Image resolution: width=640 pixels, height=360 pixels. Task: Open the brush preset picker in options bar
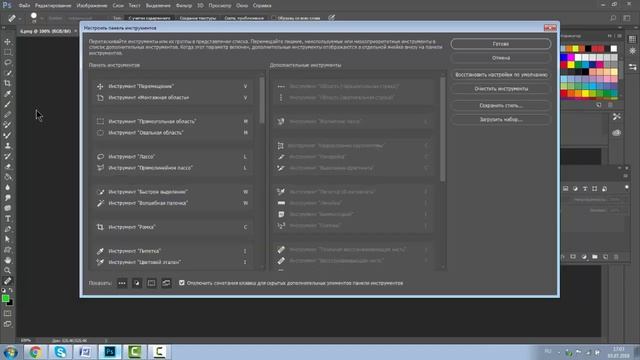[x=34, y=17]
